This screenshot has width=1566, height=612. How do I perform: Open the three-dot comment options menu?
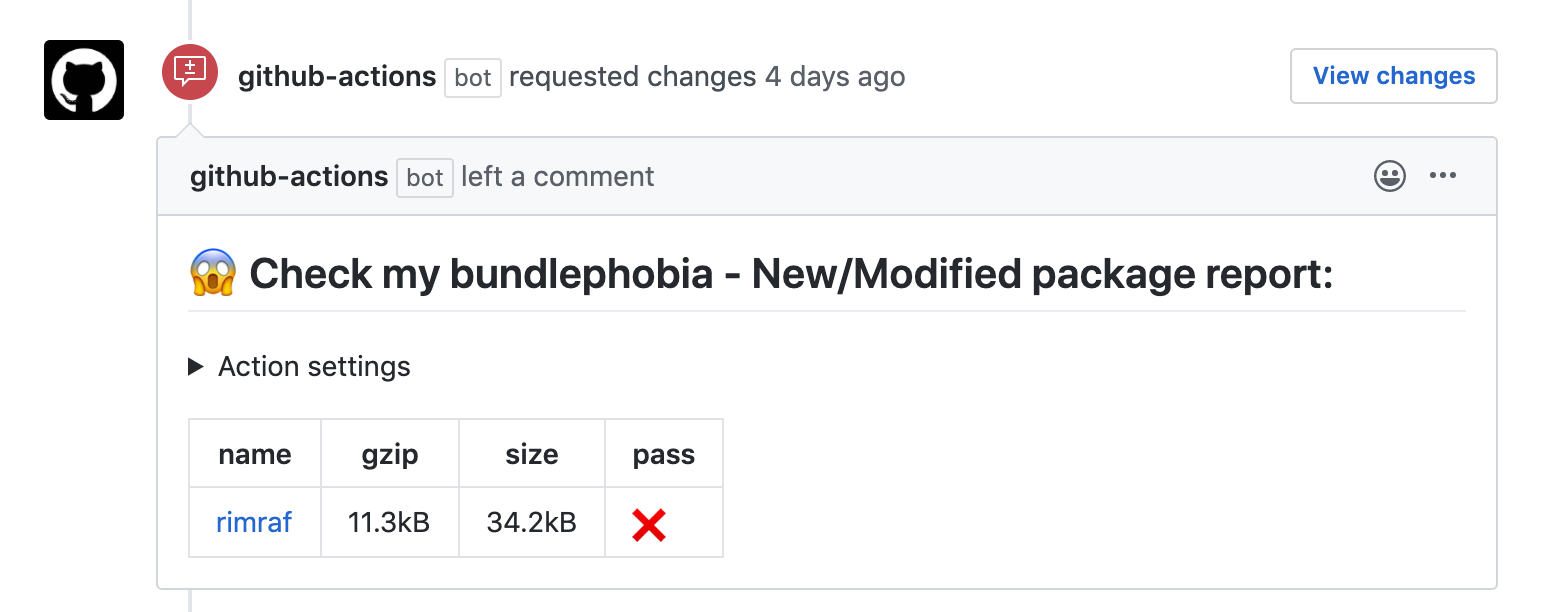point(1443,176)
